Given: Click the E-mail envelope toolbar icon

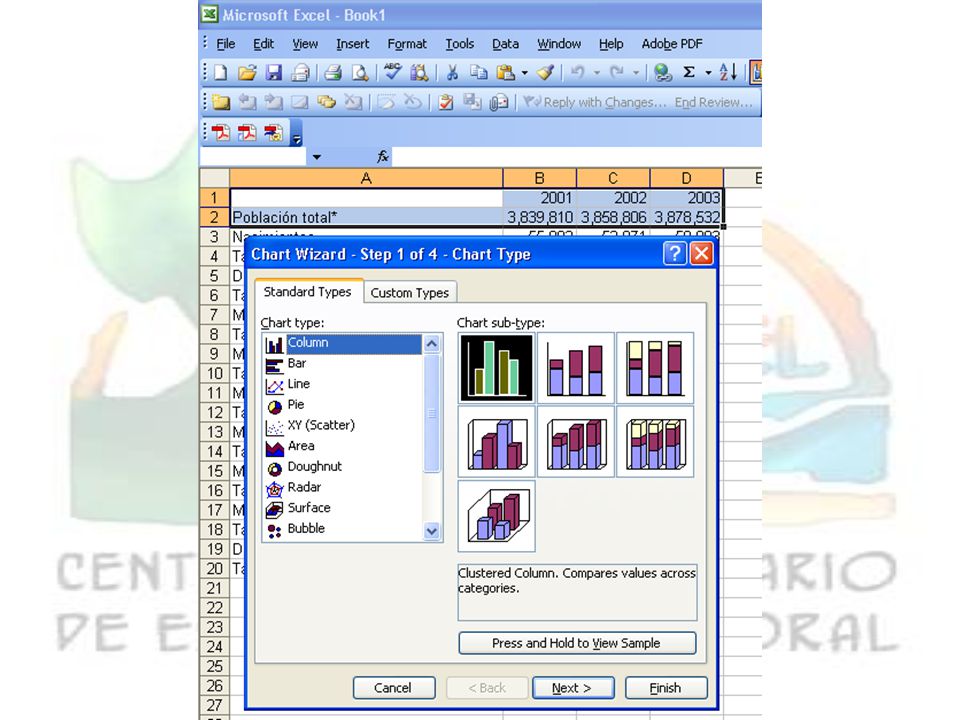Looking at the screenshot, I should click(x=299, y=73).
